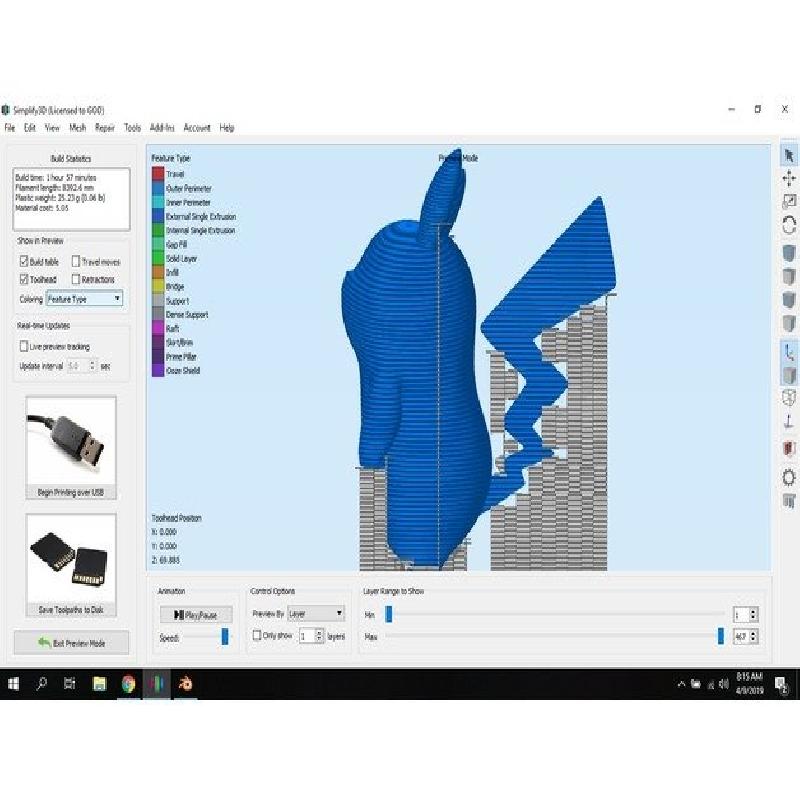
Task: Open the Add-Ins menu
Action: coord(162,128)
